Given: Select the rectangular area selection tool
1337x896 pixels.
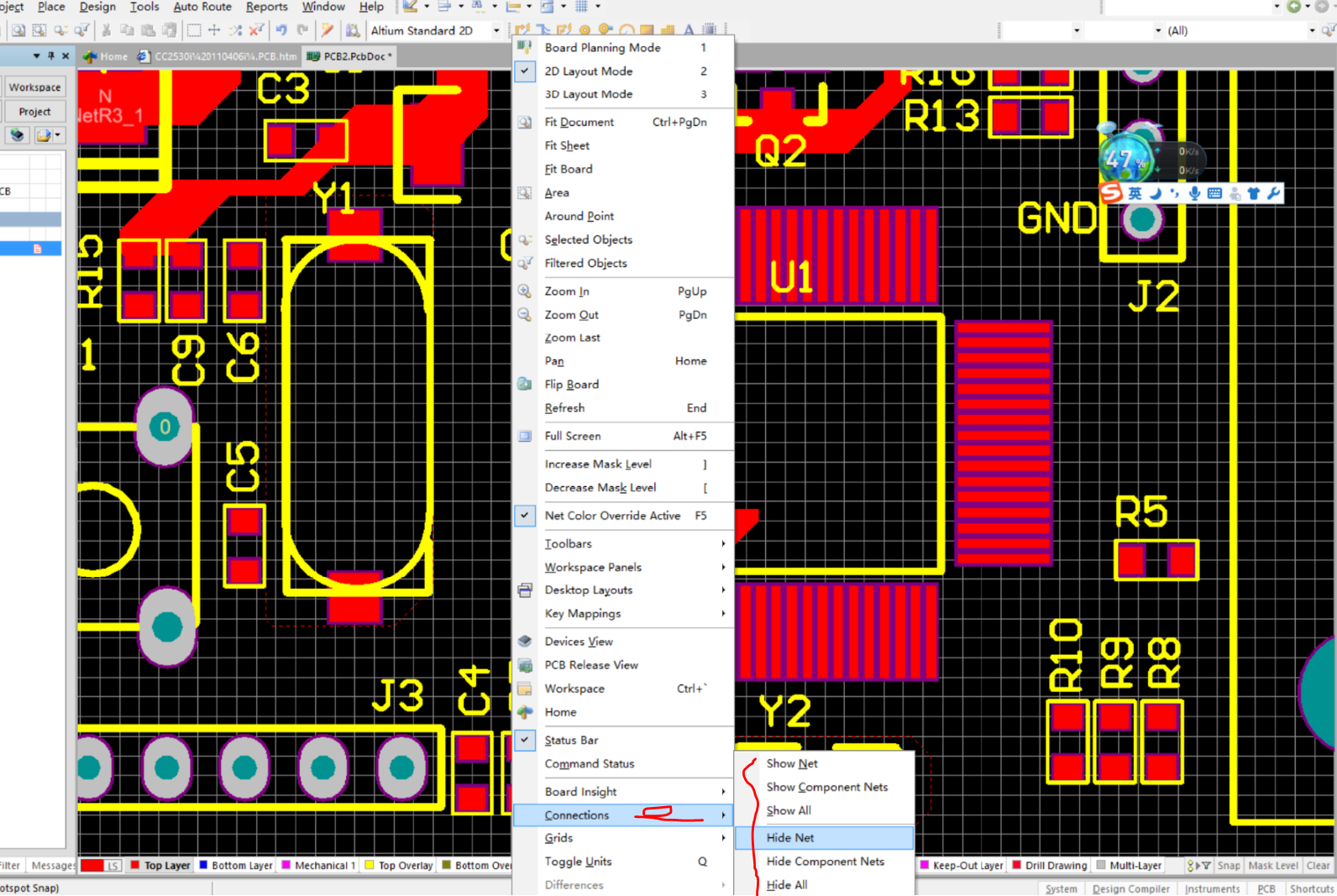Looking at the screenshot, I should (x=194, y=30).
